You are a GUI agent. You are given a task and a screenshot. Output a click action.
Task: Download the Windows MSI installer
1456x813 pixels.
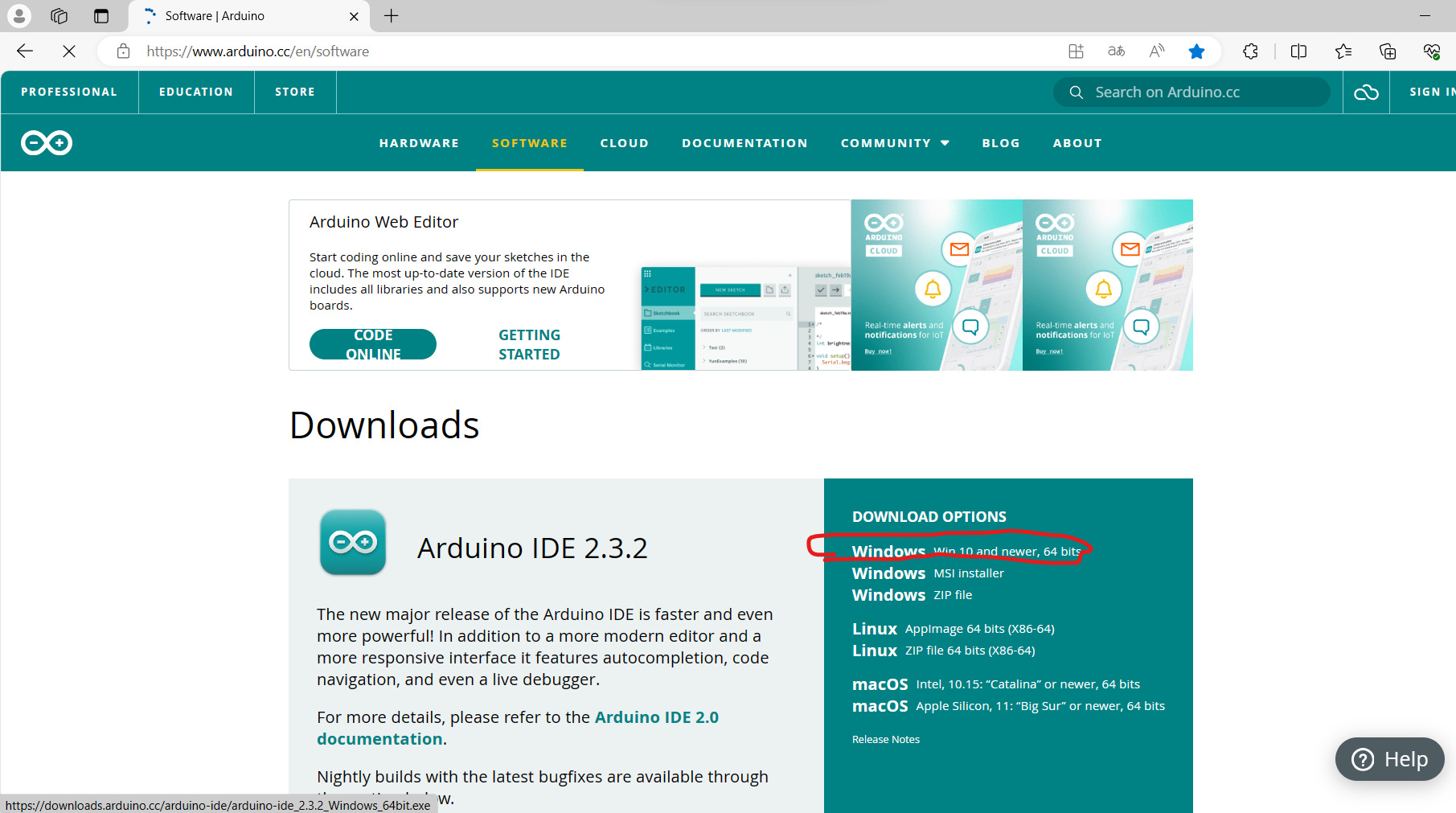(928, 573)
